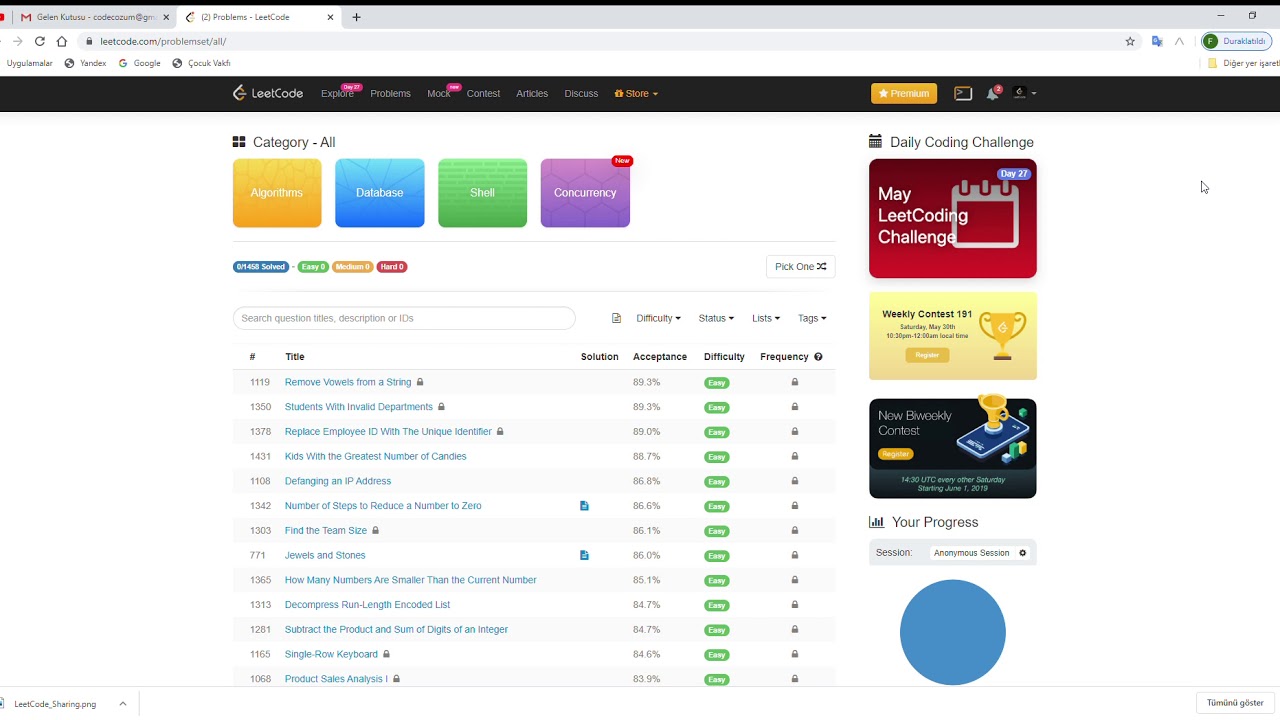The width and height of the screenshot is (1280, 720).
Task: Click the browser address bar
Action: click(x=600, y=41)
